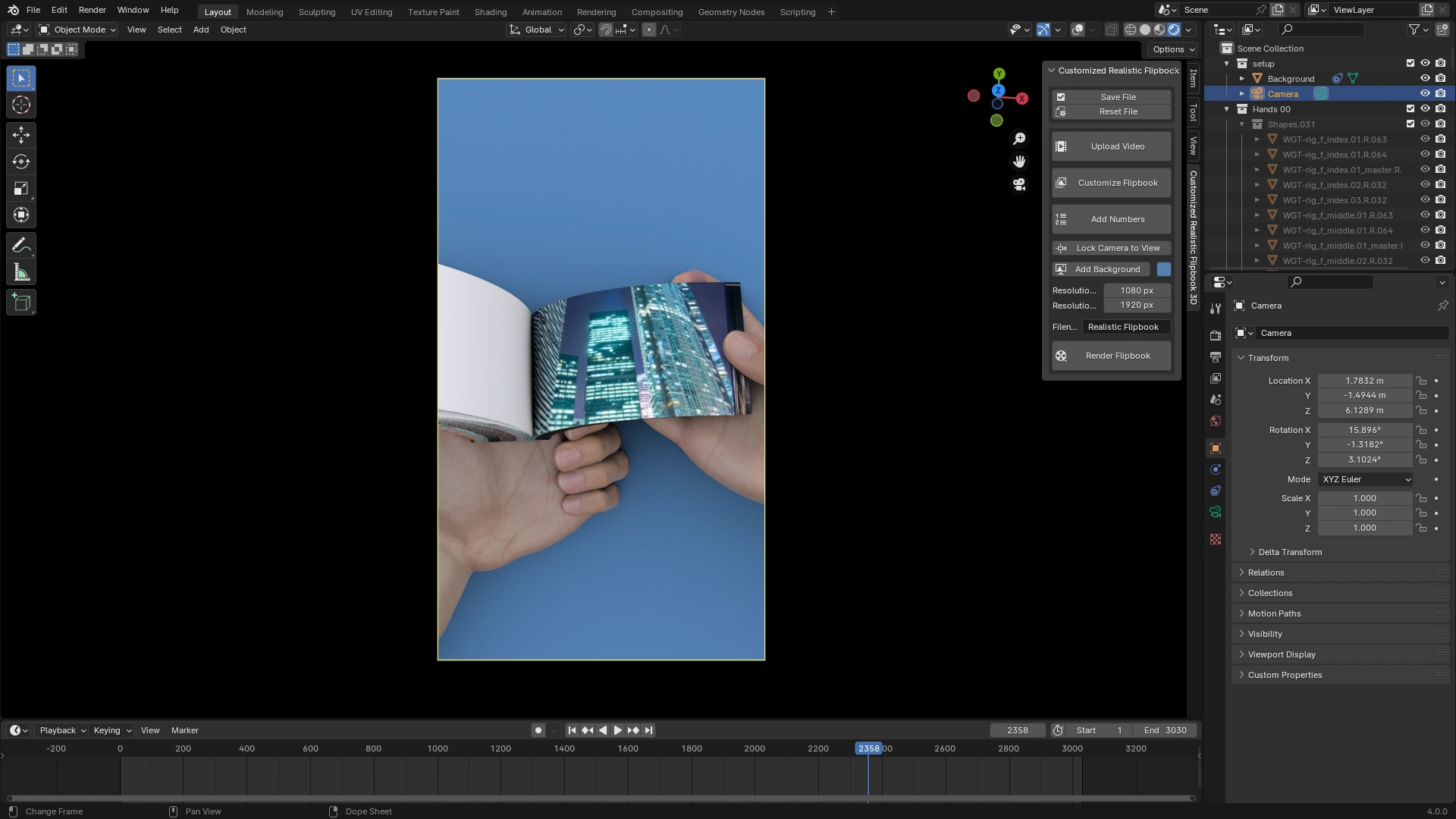Click the blue background color swatch
The image size is (1456, 819).
tap(1163, 269)
